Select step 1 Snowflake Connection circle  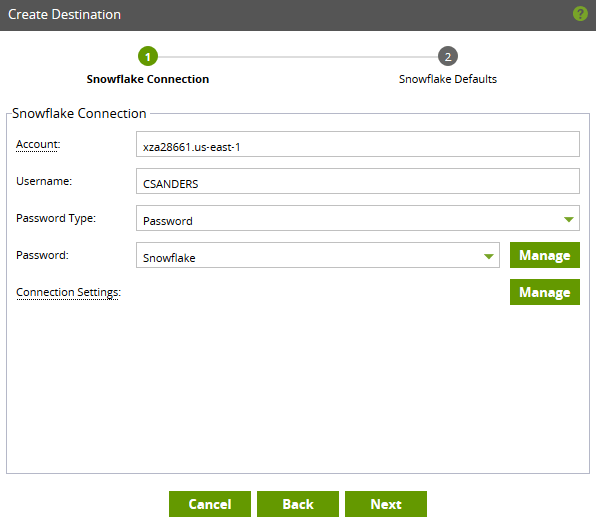pos(148,57)
